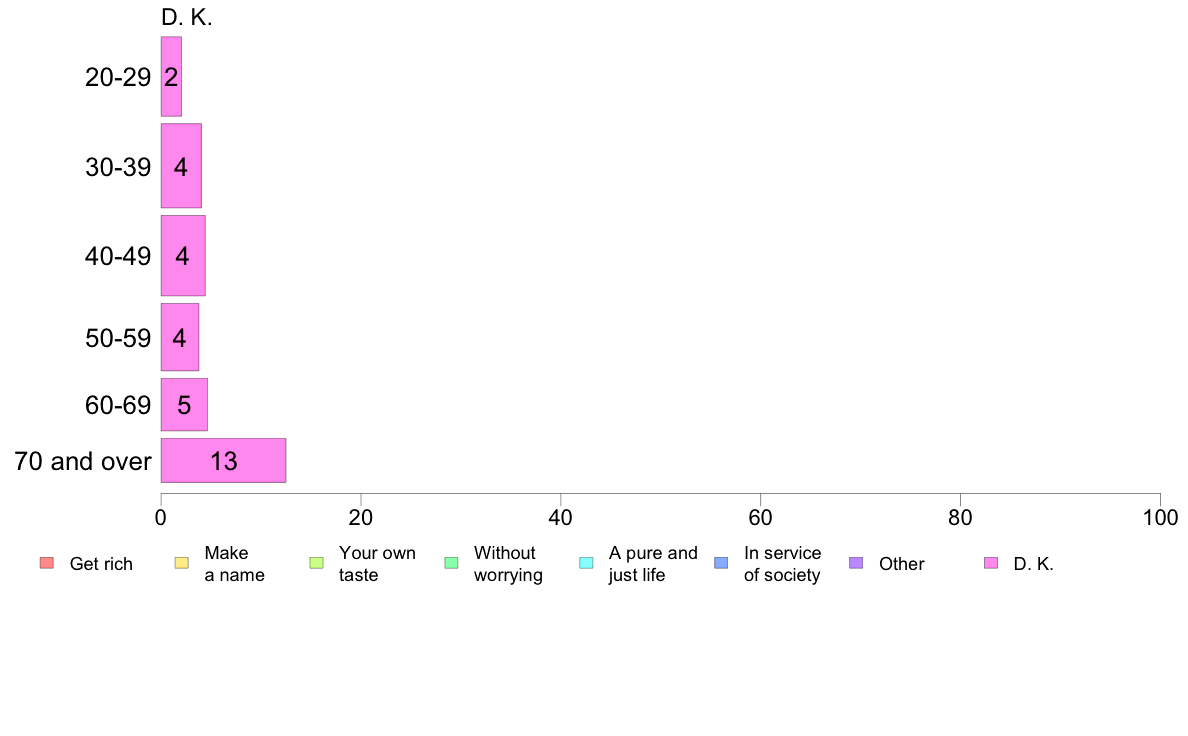Click the 70 and over bar labeled 13
1188x736 pixels.
point(224,460)
